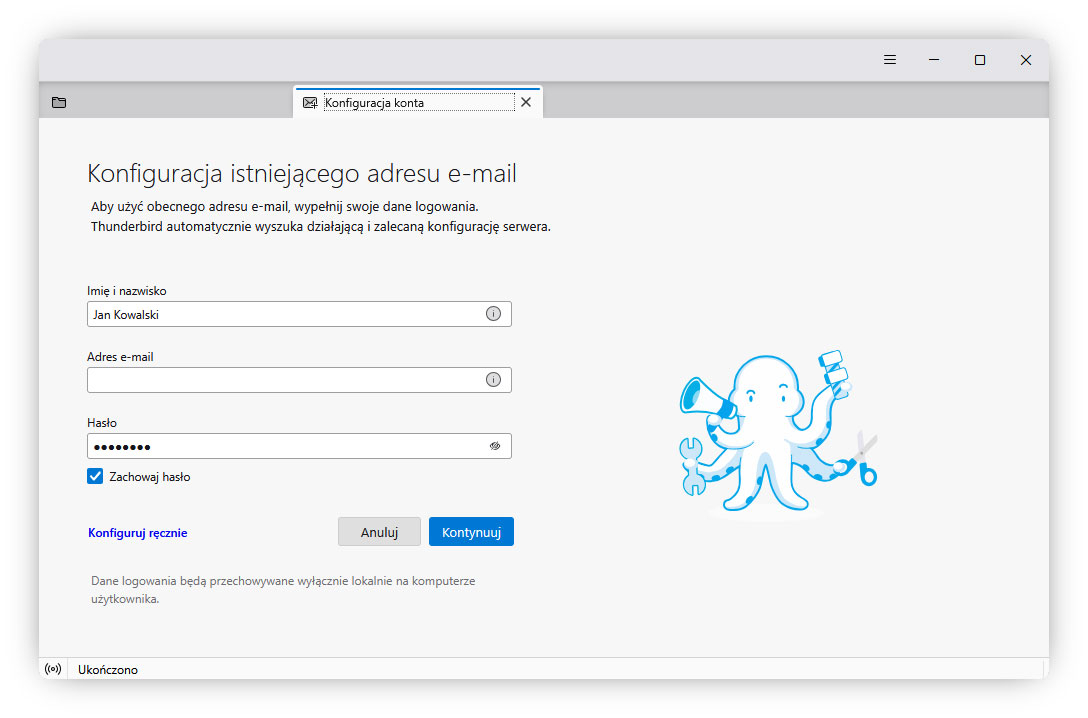Click the Jan Kowalski text in the name box
1088x718 pixels.
tap(123, 313)
